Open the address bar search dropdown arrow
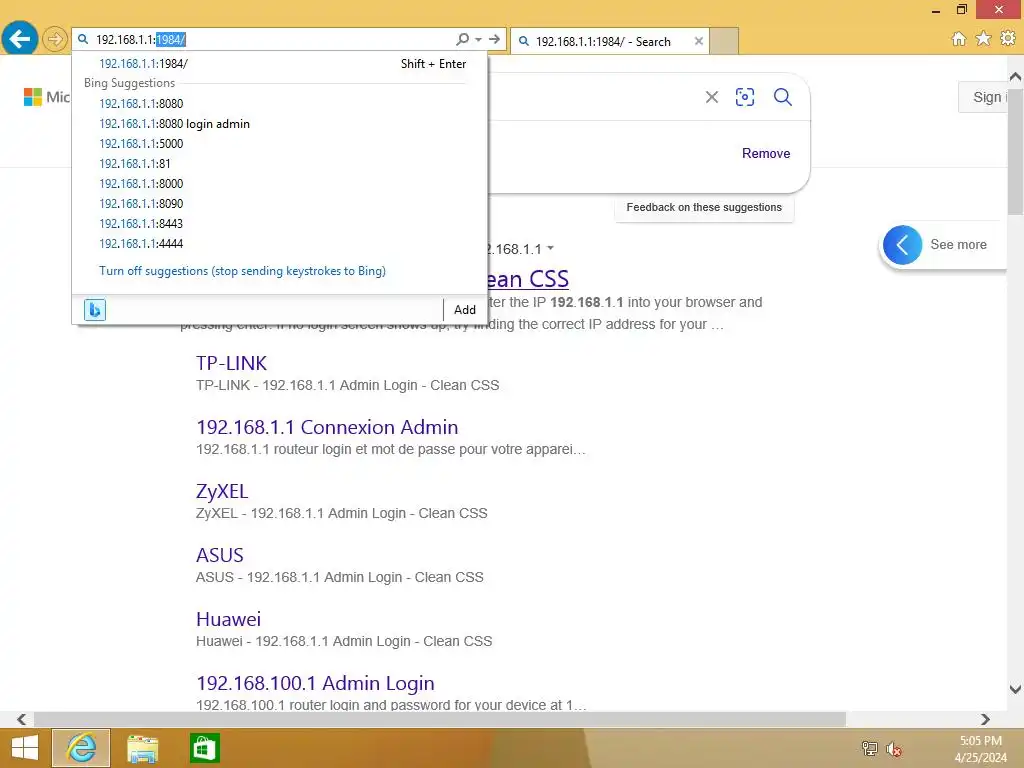1024x768 pixels. 479,39
